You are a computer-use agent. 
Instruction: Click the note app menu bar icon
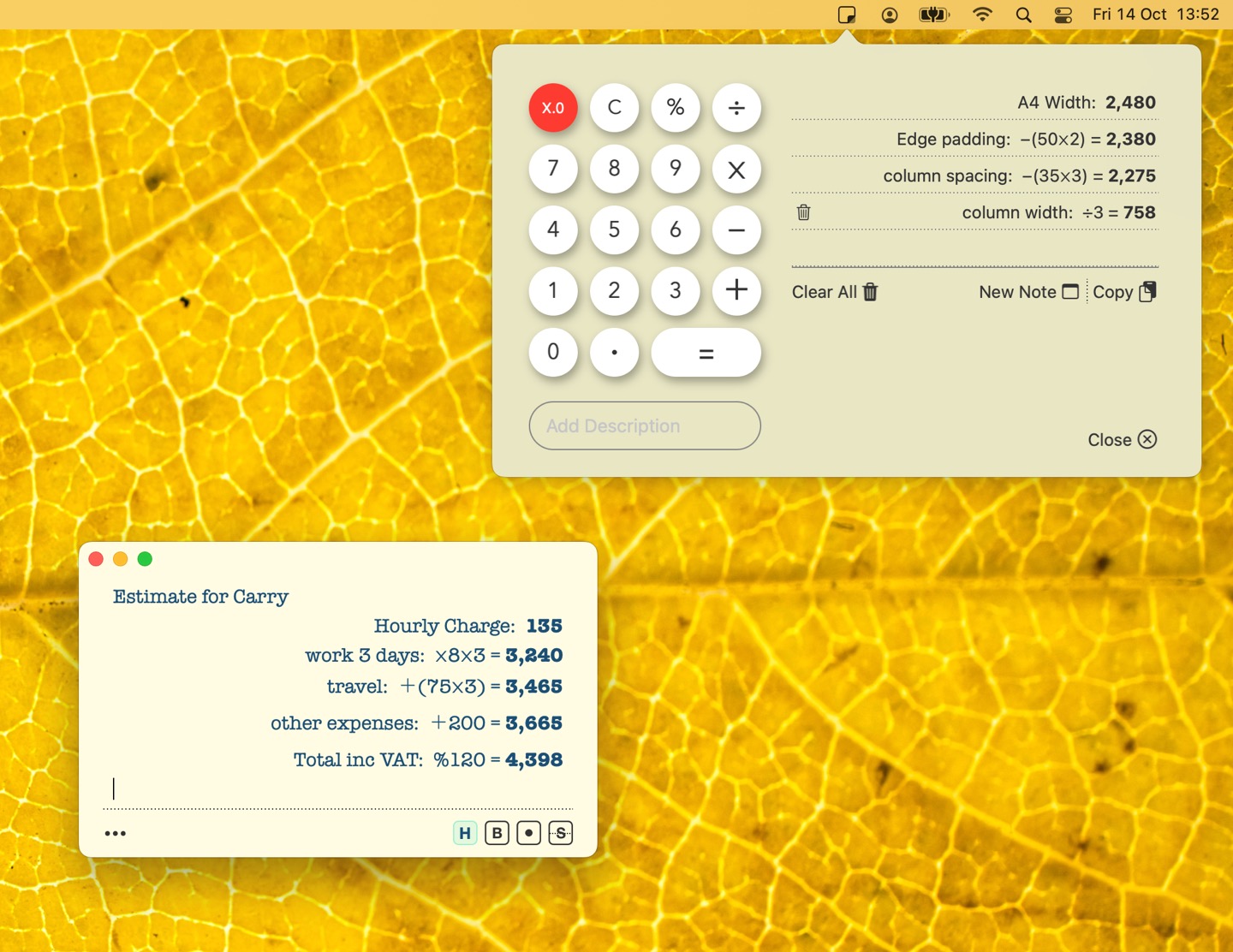846,15
